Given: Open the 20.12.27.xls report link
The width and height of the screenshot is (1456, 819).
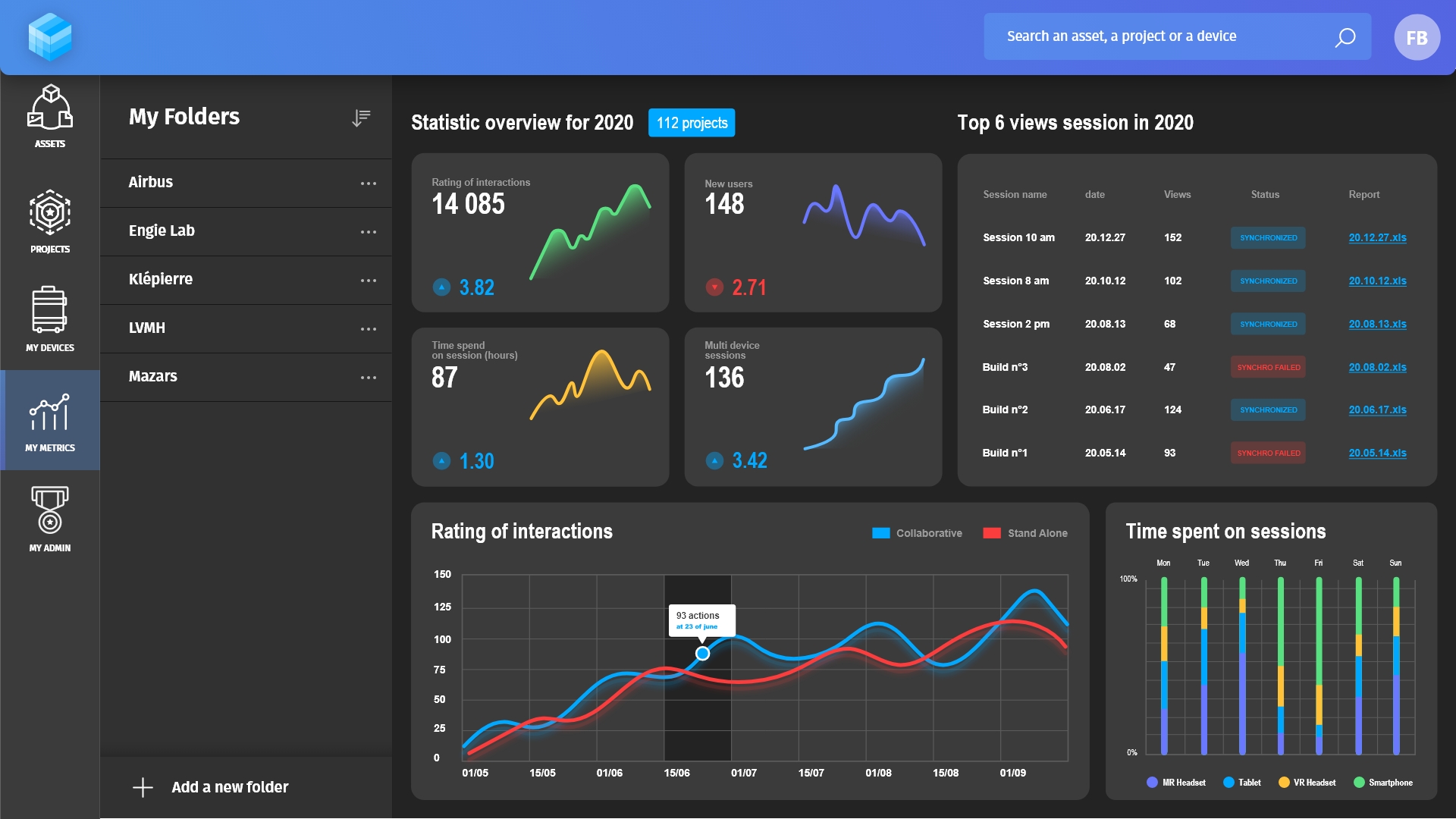Looking at the screenshot, I should pos(1377,237).
